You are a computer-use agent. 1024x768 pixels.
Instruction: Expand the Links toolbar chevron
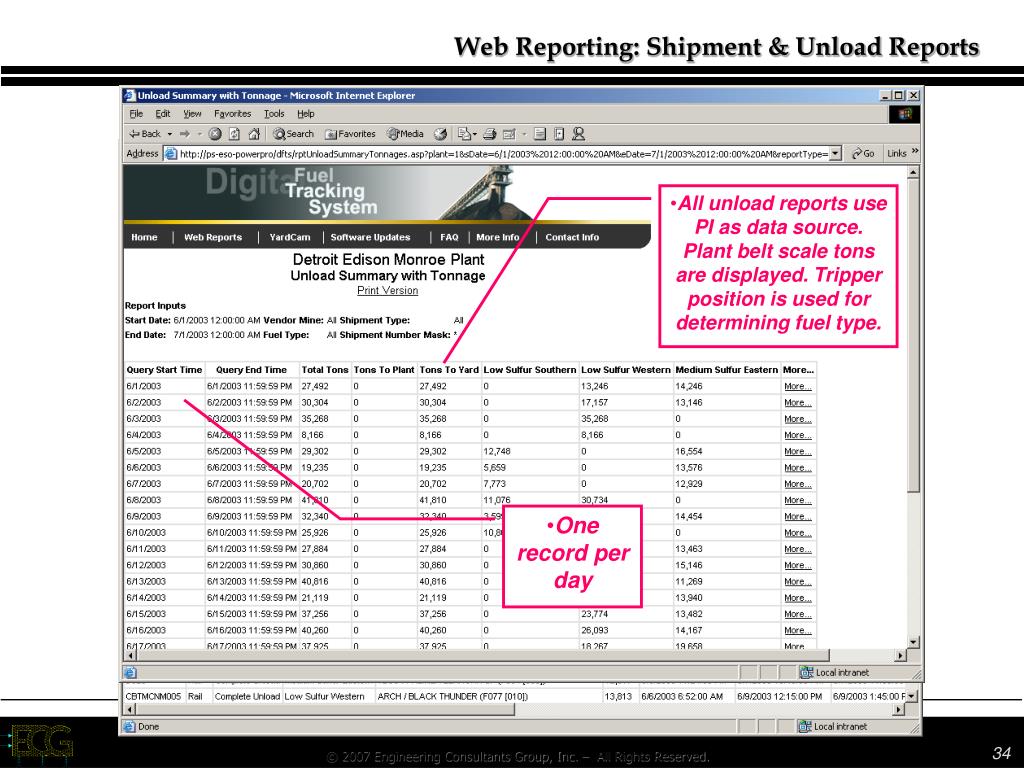[x=915, y=152]
